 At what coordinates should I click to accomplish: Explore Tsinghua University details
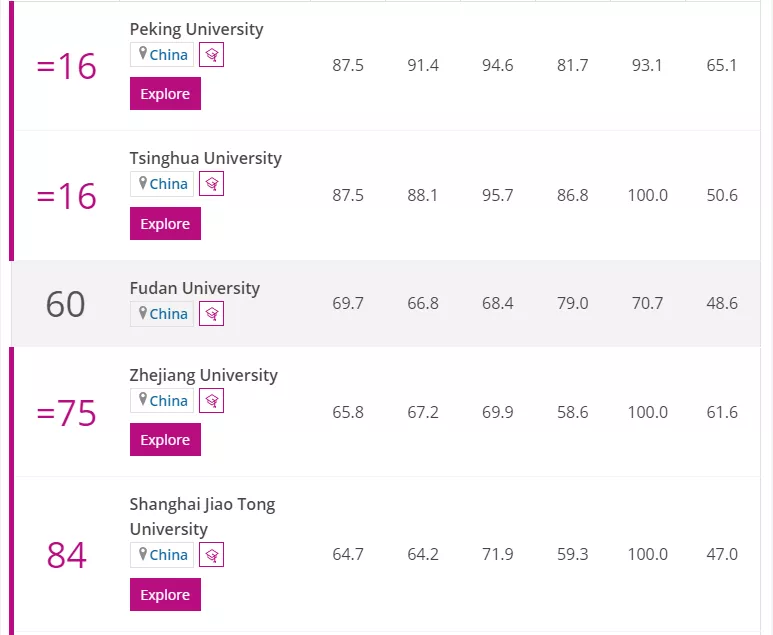[165, 224]
